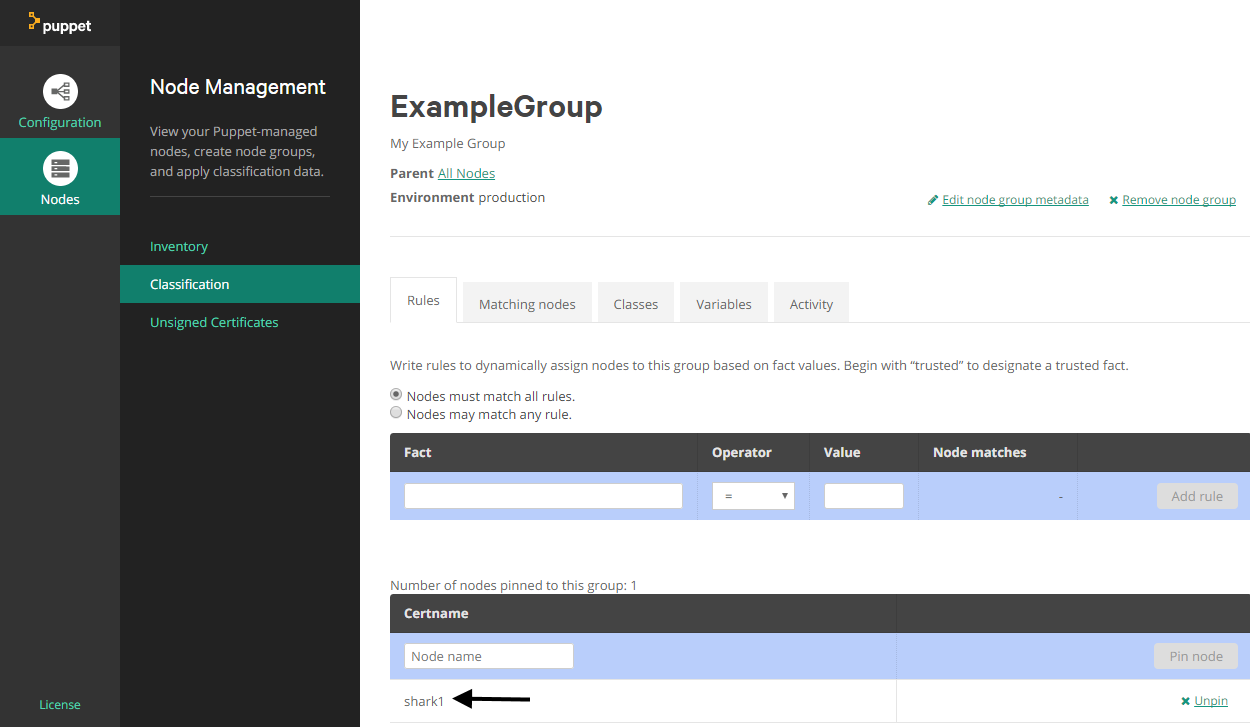Click the Puppet logo
The image size is (1250, 727).
coord(59,23)
